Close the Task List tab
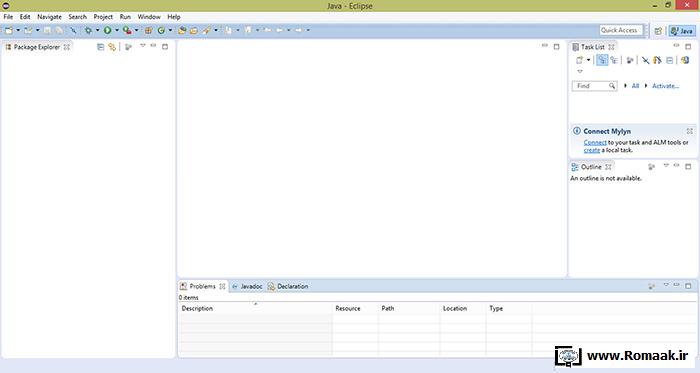The height and width of the screenshot is (373, 700). pos(611,47)
